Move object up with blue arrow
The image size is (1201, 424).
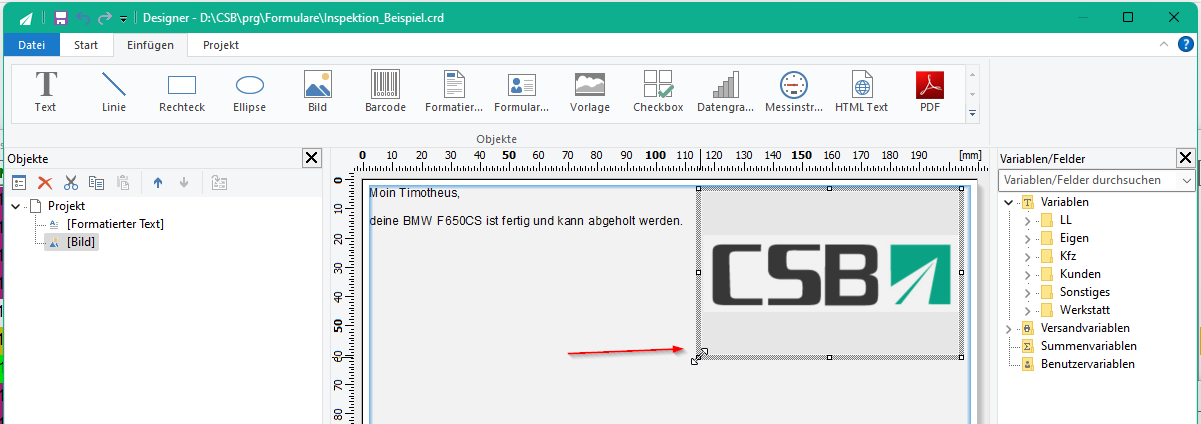[x=158, y=183]
